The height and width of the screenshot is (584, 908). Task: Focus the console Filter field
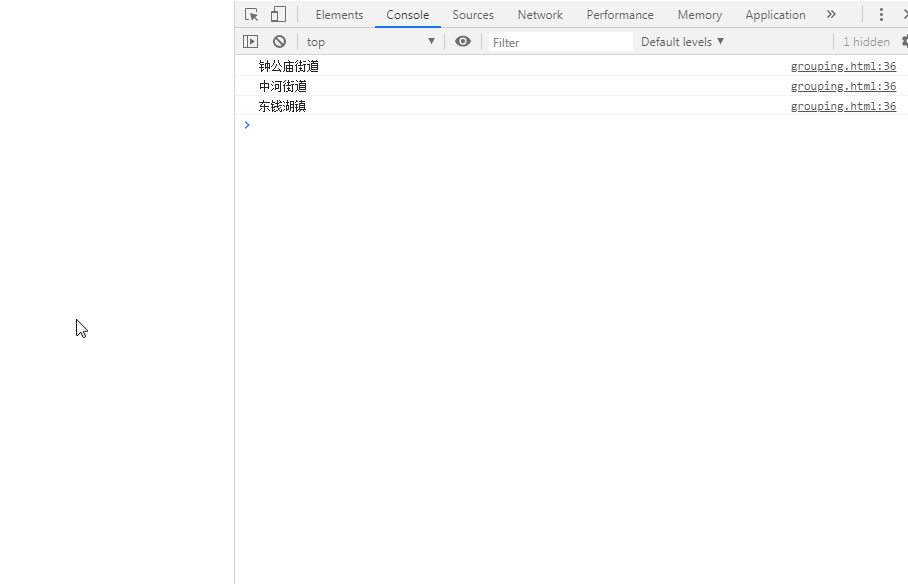561,42
